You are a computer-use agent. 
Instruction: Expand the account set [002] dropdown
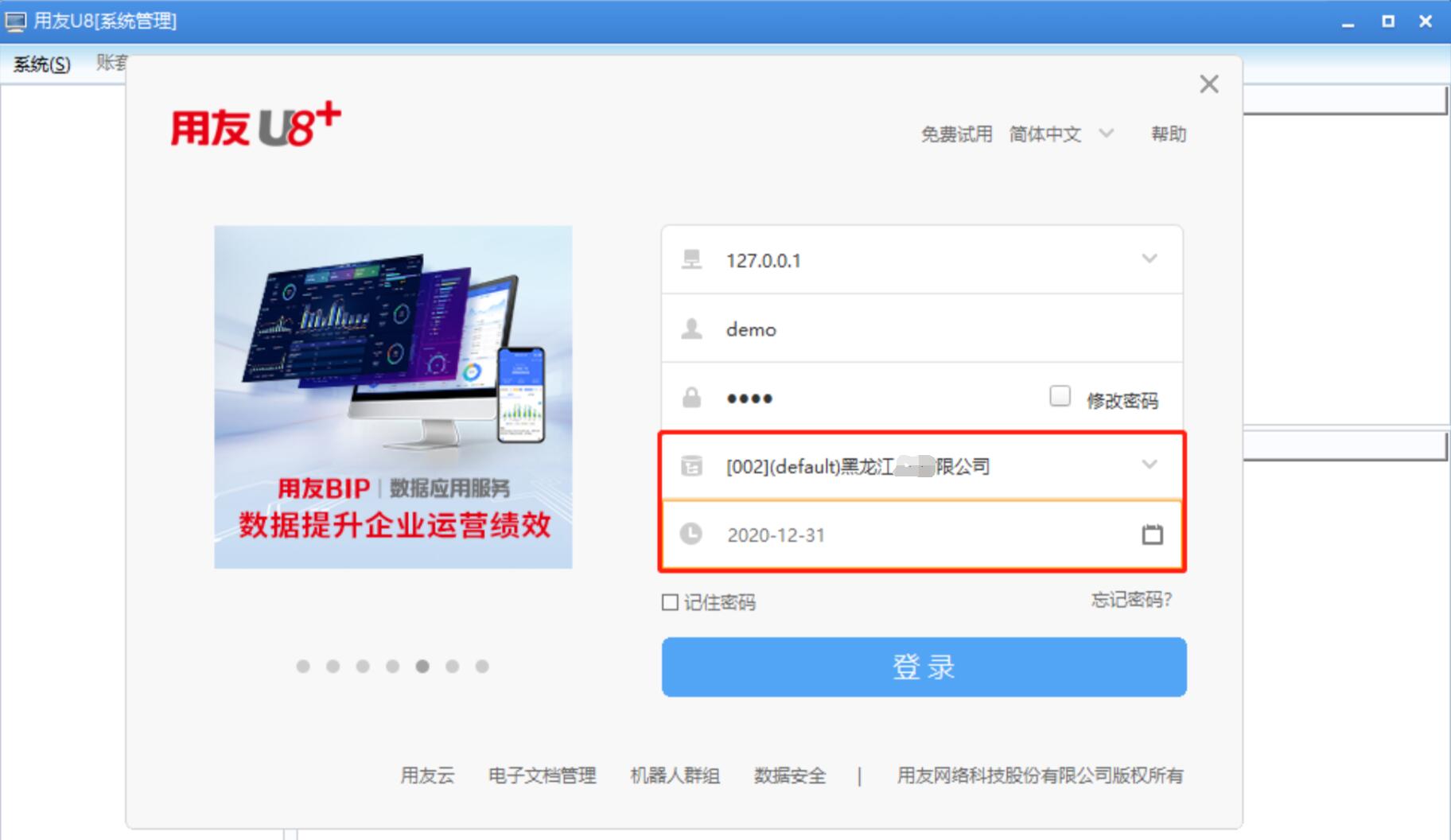(x=1149, y=465)
